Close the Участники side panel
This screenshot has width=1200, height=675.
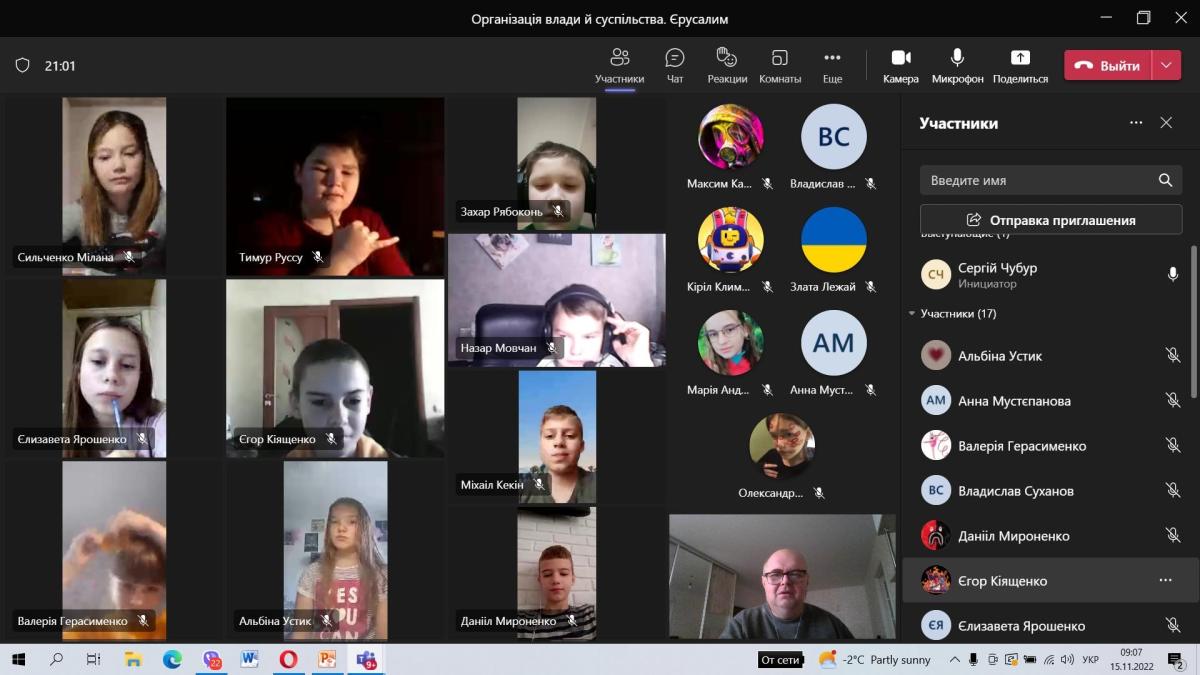coord(1166,123)
